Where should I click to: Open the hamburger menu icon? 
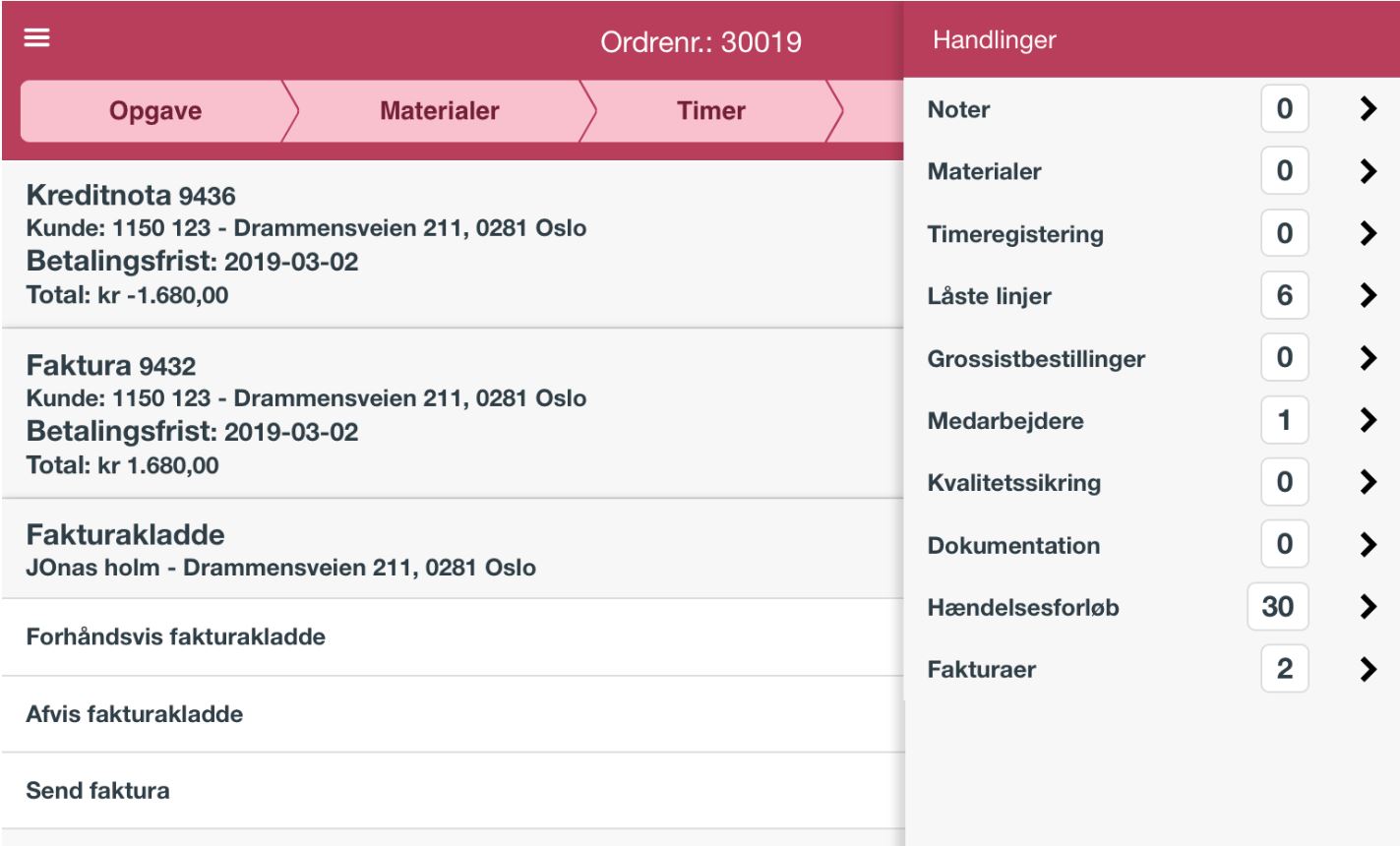click(37, 38)
